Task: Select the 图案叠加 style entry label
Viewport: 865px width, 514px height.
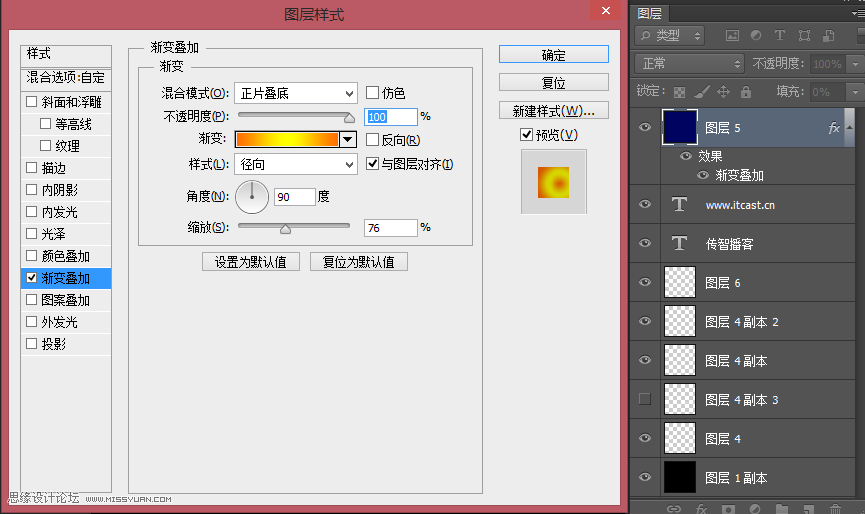Action: (x=66, y=301)
